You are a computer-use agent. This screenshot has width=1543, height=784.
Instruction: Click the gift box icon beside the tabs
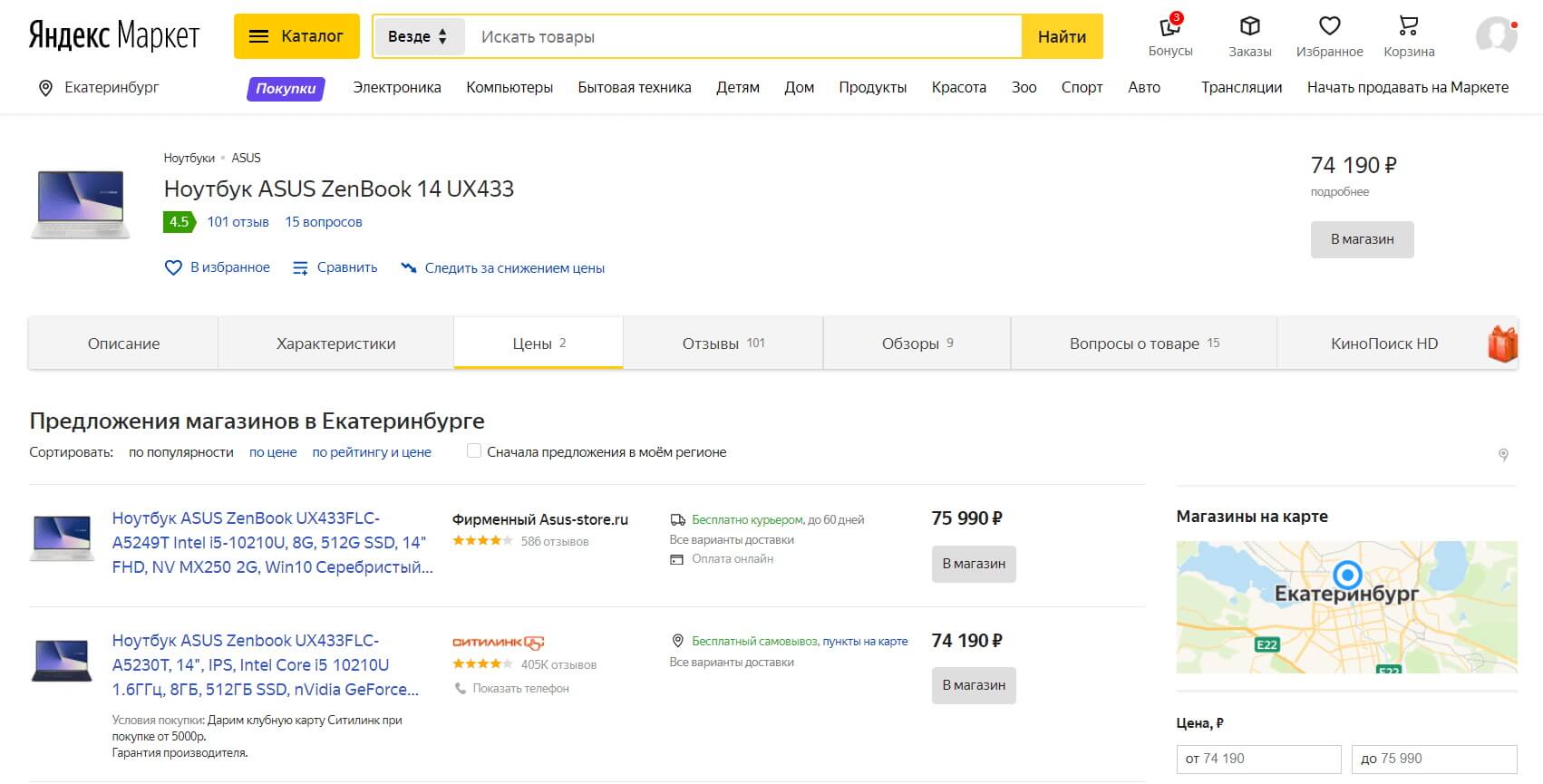[x=1502, y=344]
